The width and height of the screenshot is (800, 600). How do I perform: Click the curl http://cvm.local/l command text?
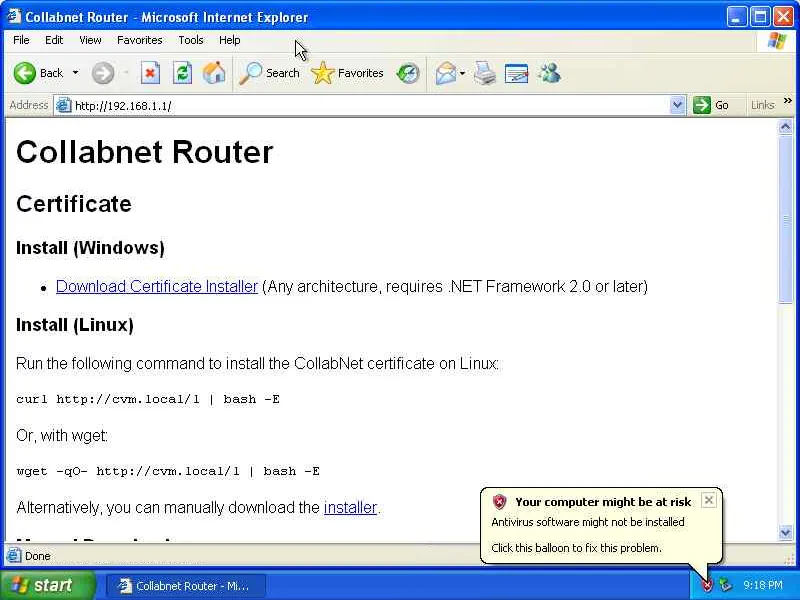(148, 399)
